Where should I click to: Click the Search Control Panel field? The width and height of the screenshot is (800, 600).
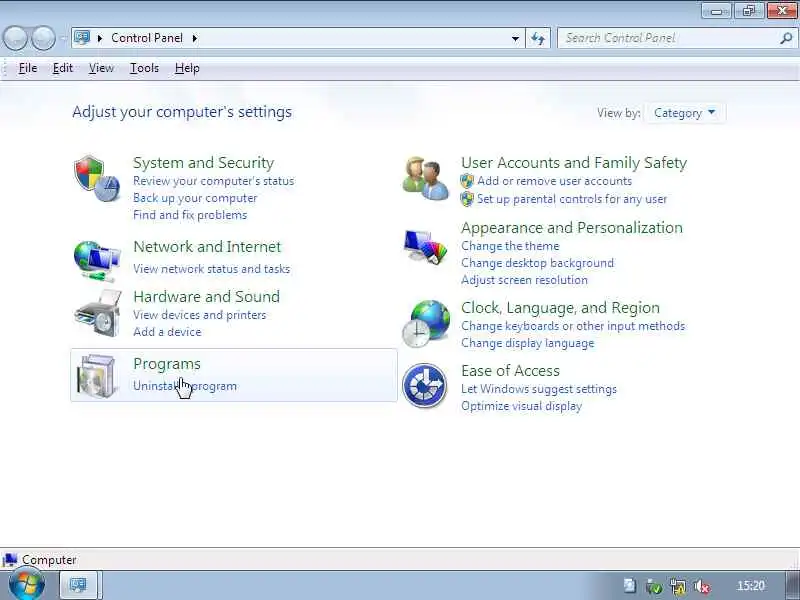coord(677,38)
